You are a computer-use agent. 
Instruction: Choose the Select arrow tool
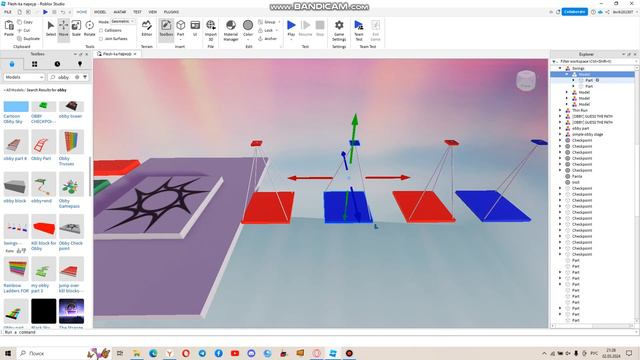[51, 29]
